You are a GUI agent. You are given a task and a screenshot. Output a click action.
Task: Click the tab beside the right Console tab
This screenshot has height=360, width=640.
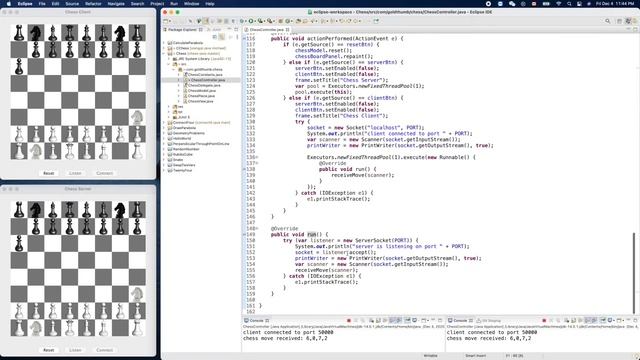489,320
